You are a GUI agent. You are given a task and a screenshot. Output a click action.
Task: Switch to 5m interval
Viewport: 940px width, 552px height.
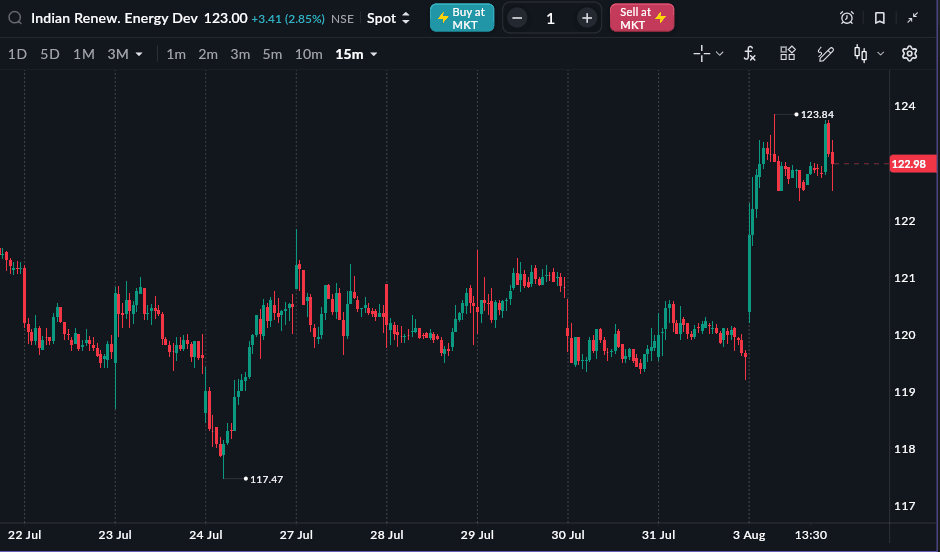[x=272, y=55]
